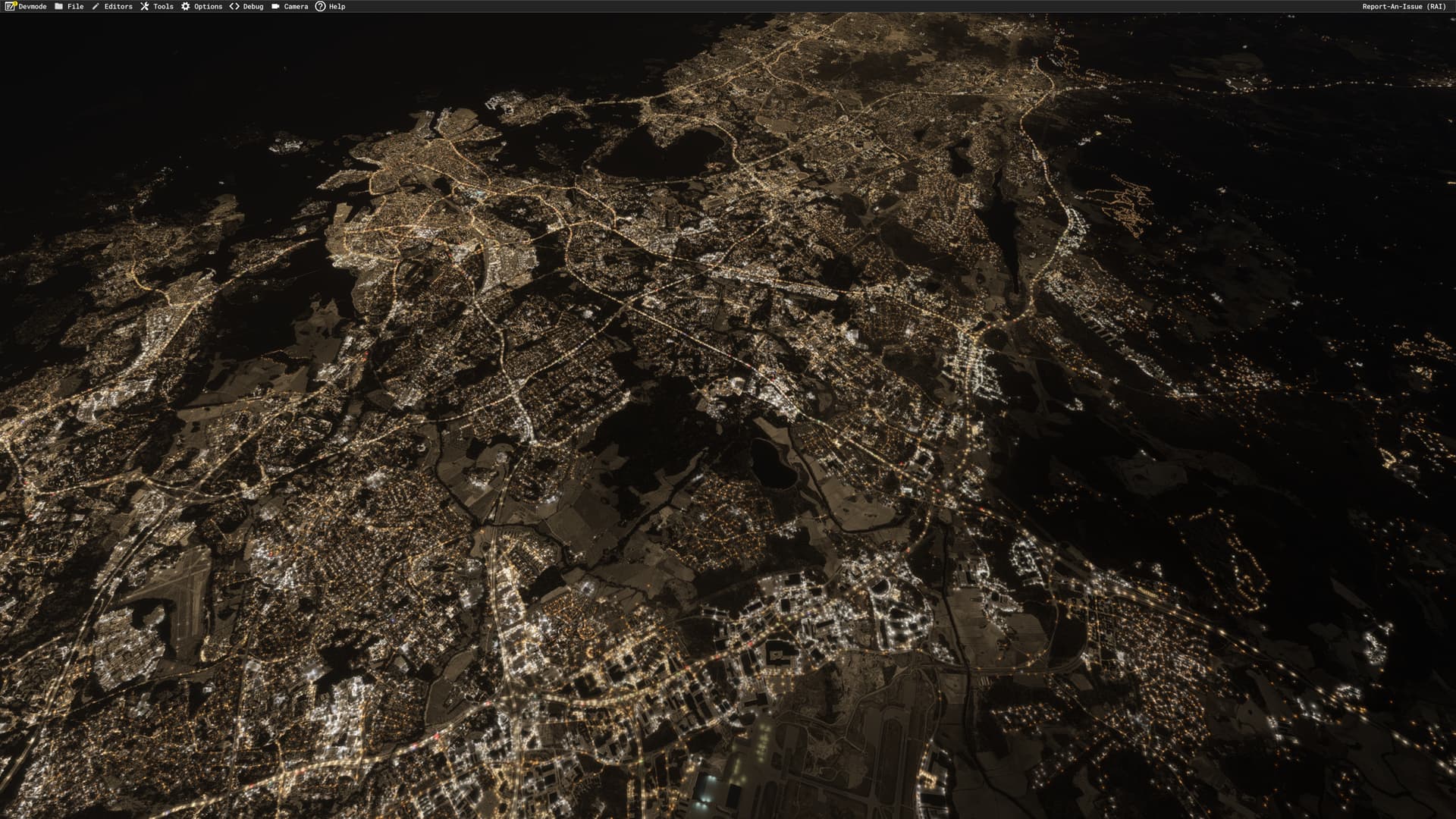The width and height of the screenshot is (1456, 819).
Task: Open the Editors menu
Action: 118,6
